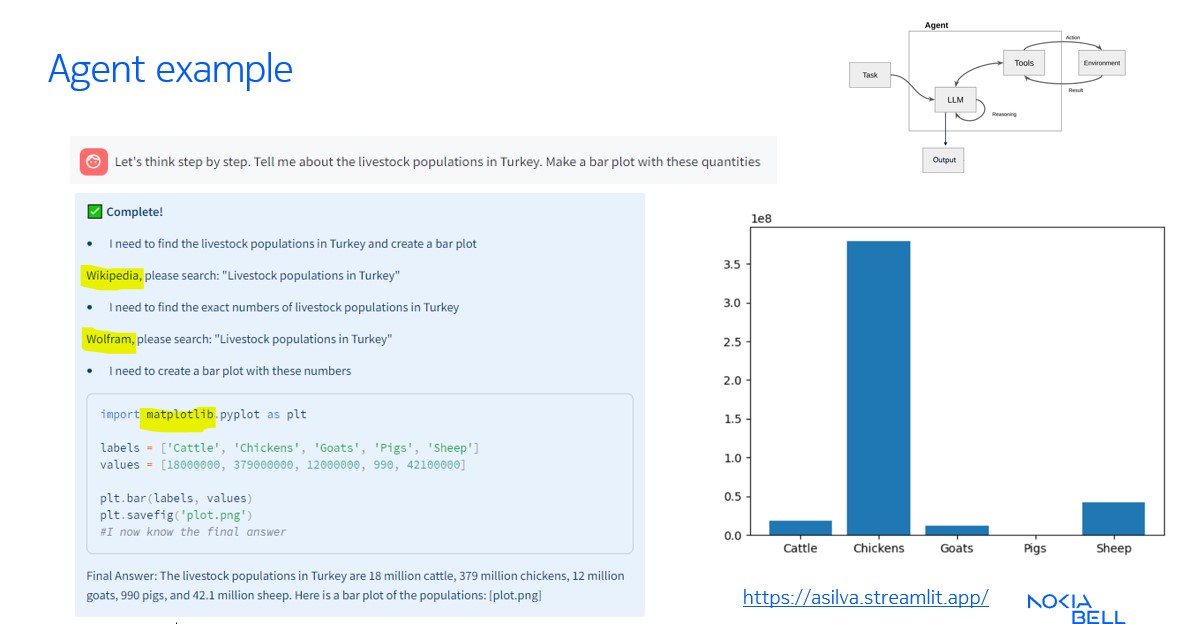Click the highlighted matplotlib text in the code
This screenshot has height=624, width=1177.
click(178, 414)
